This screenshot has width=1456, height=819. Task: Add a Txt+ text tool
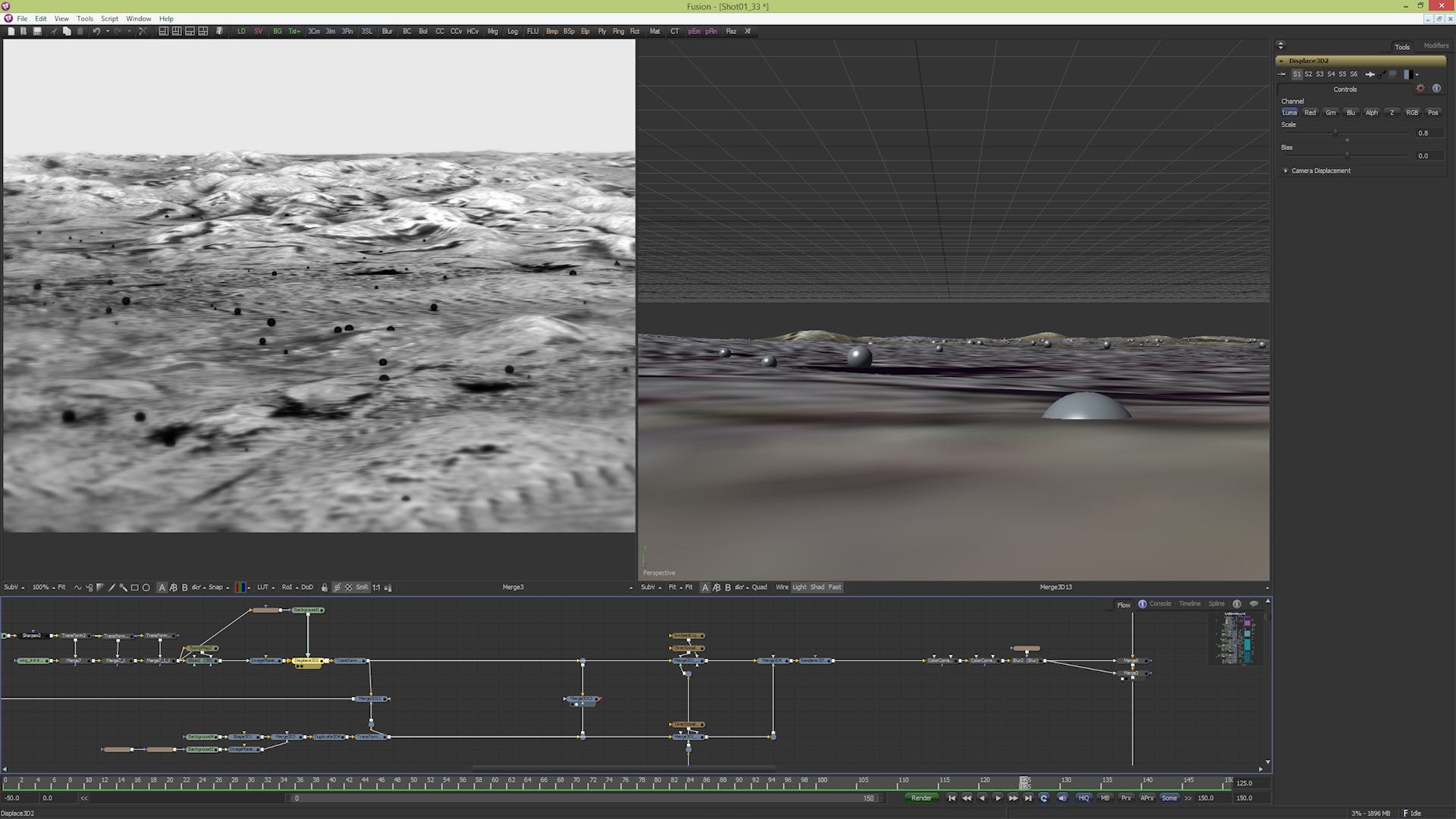tap(294, 31)
